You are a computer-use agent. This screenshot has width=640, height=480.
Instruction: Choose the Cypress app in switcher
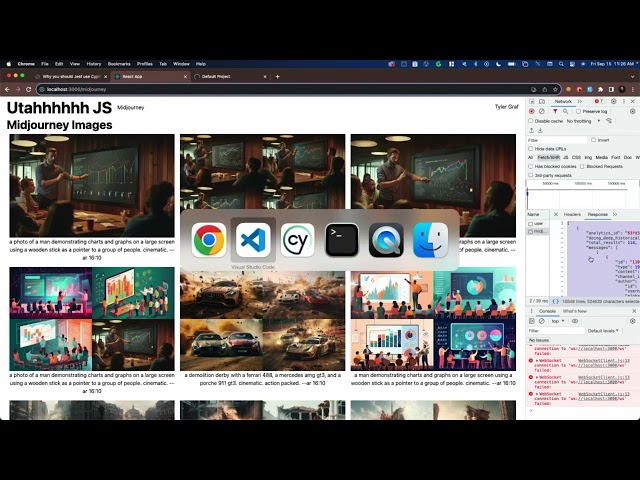(298, 240)
